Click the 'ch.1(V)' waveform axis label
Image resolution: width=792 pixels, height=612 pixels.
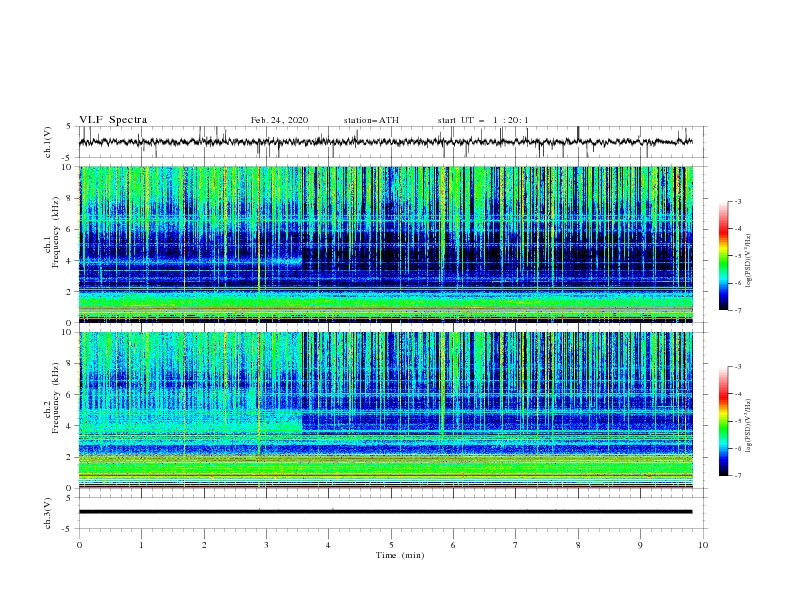(x=48, y=142)
